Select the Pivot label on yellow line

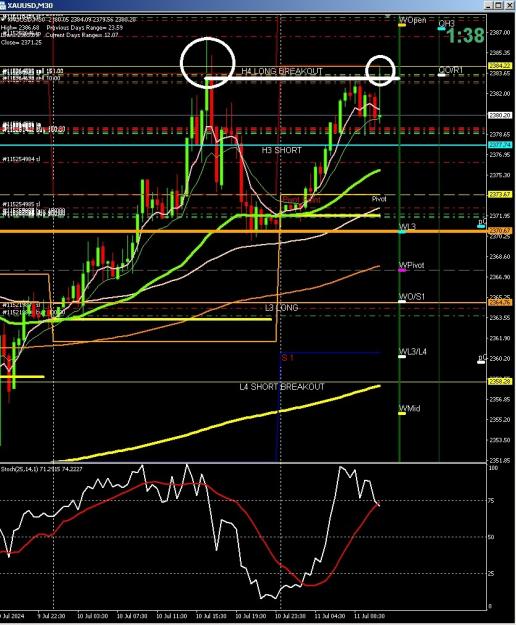(379, 199)
